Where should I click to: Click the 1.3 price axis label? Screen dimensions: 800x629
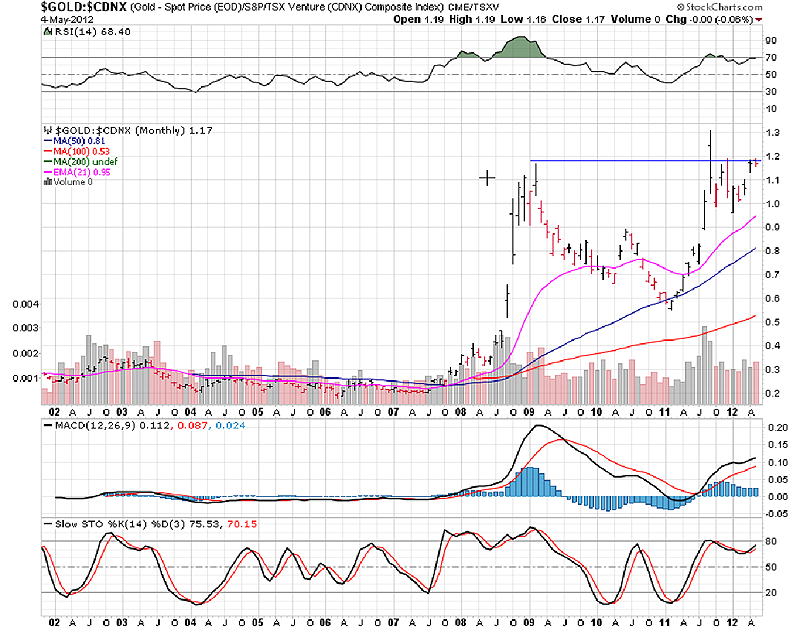pos(772,133)
